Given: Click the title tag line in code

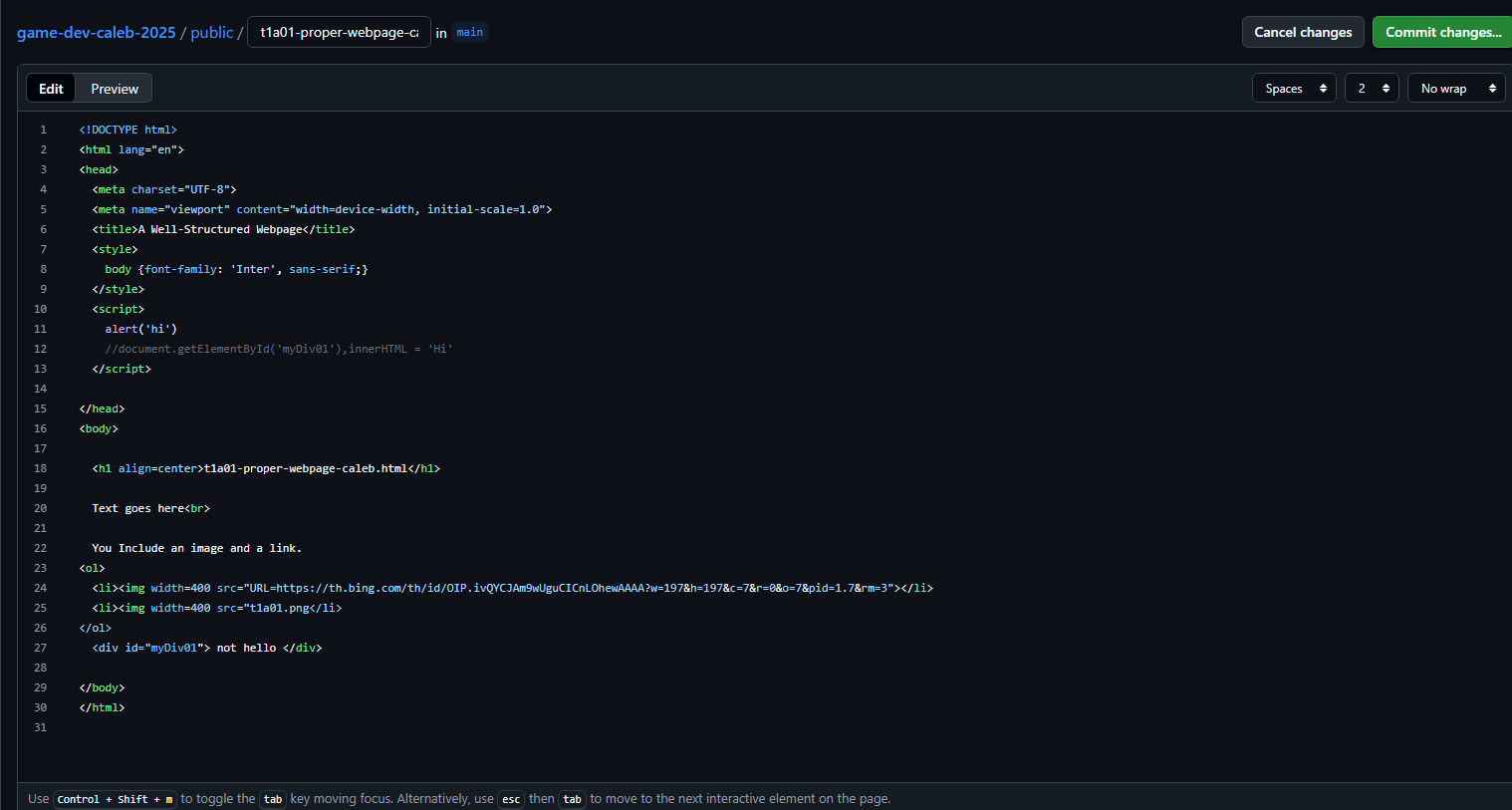Looking at the screenshot, I should point(223,229).
